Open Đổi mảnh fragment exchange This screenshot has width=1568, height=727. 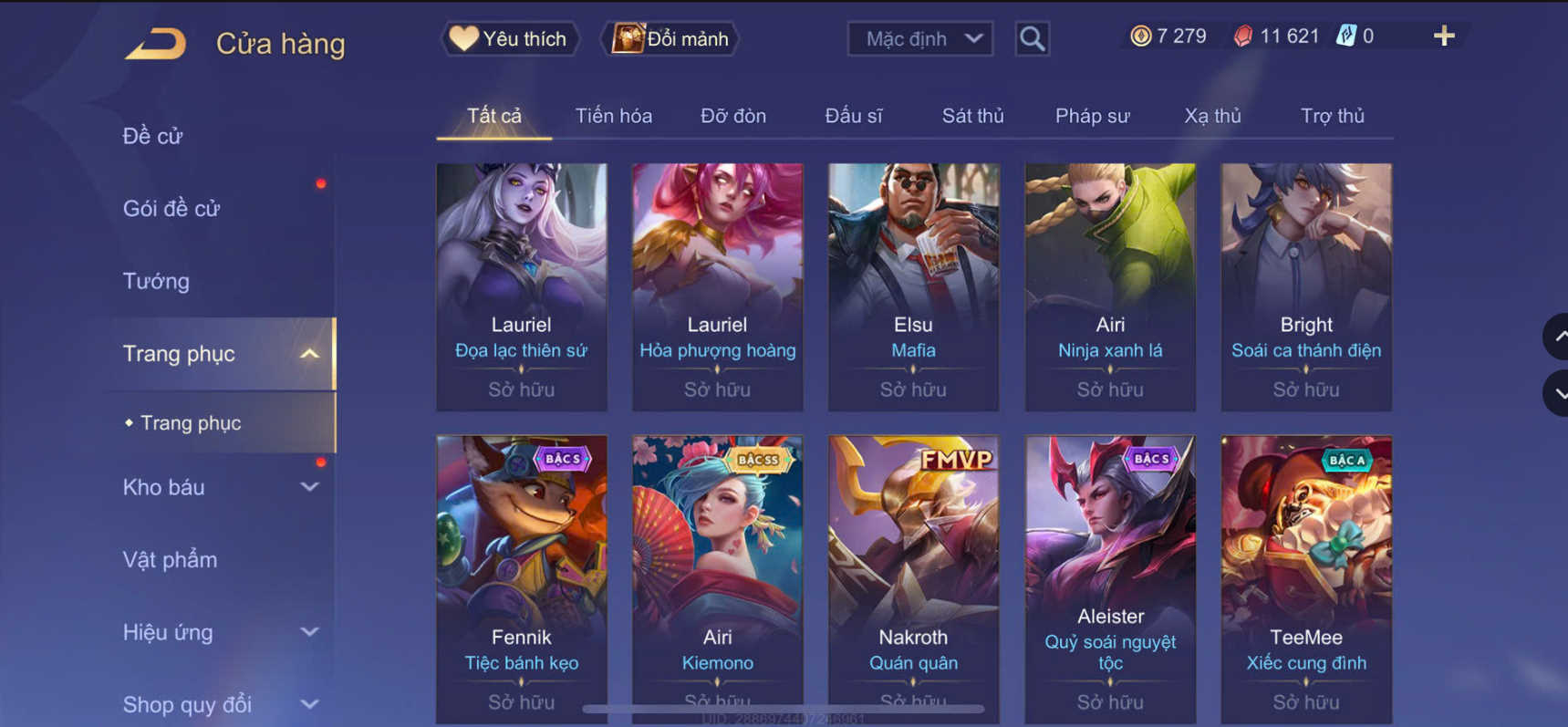click(x=670, y=38)
